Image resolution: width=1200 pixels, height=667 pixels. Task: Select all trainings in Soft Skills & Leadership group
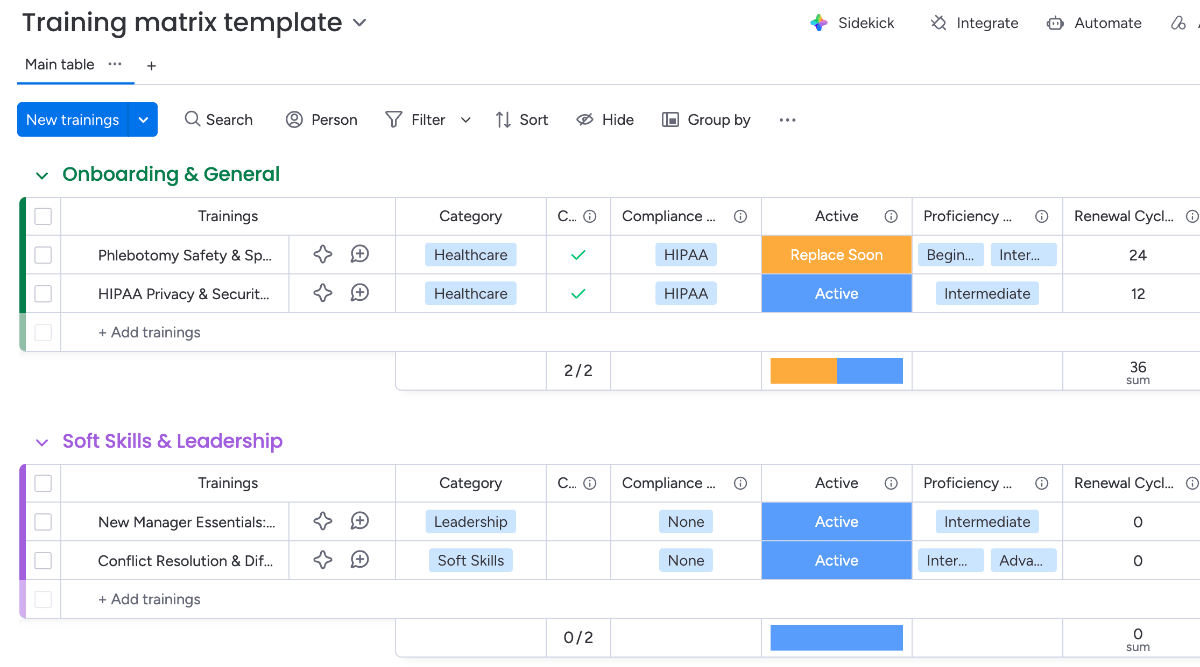click(x=43, y=483)
